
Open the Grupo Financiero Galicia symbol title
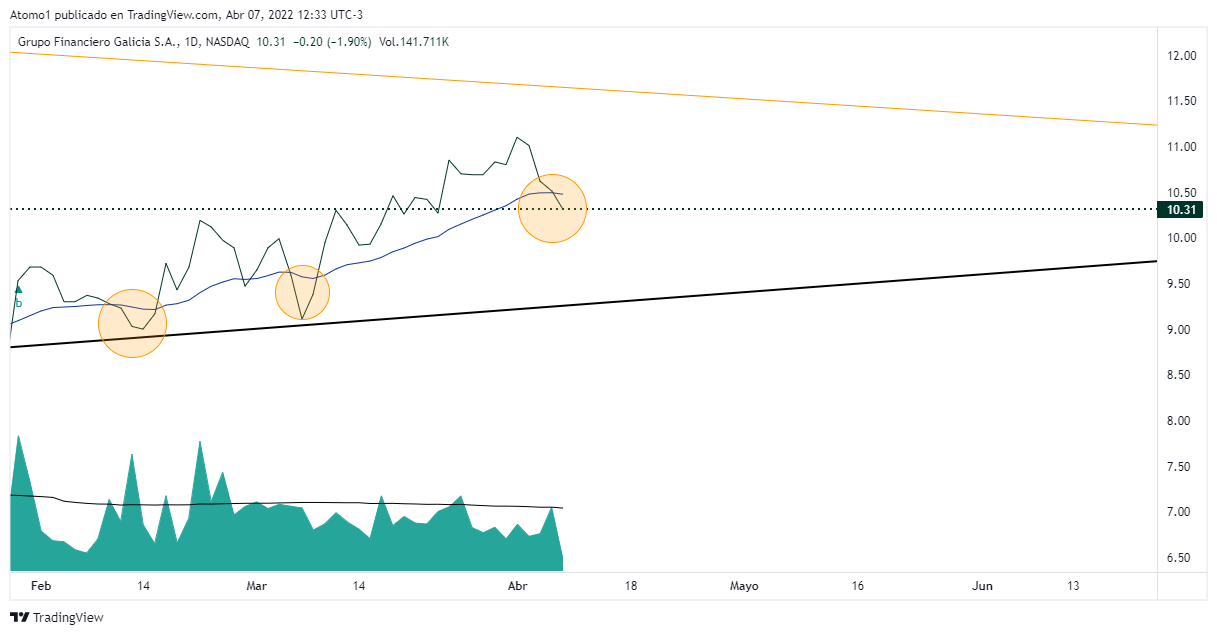[100, 42]
